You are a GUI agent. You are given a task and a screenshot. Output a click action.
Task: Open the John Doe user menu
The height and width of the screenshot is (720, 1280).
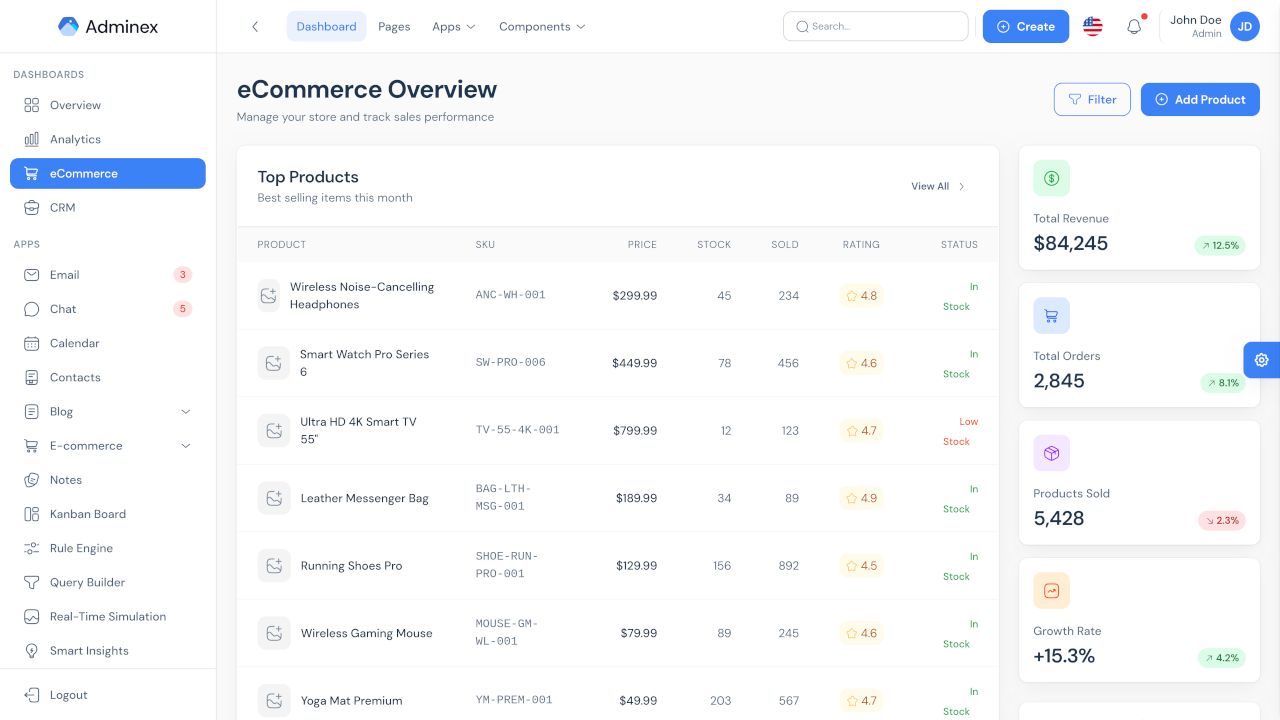1214,27
